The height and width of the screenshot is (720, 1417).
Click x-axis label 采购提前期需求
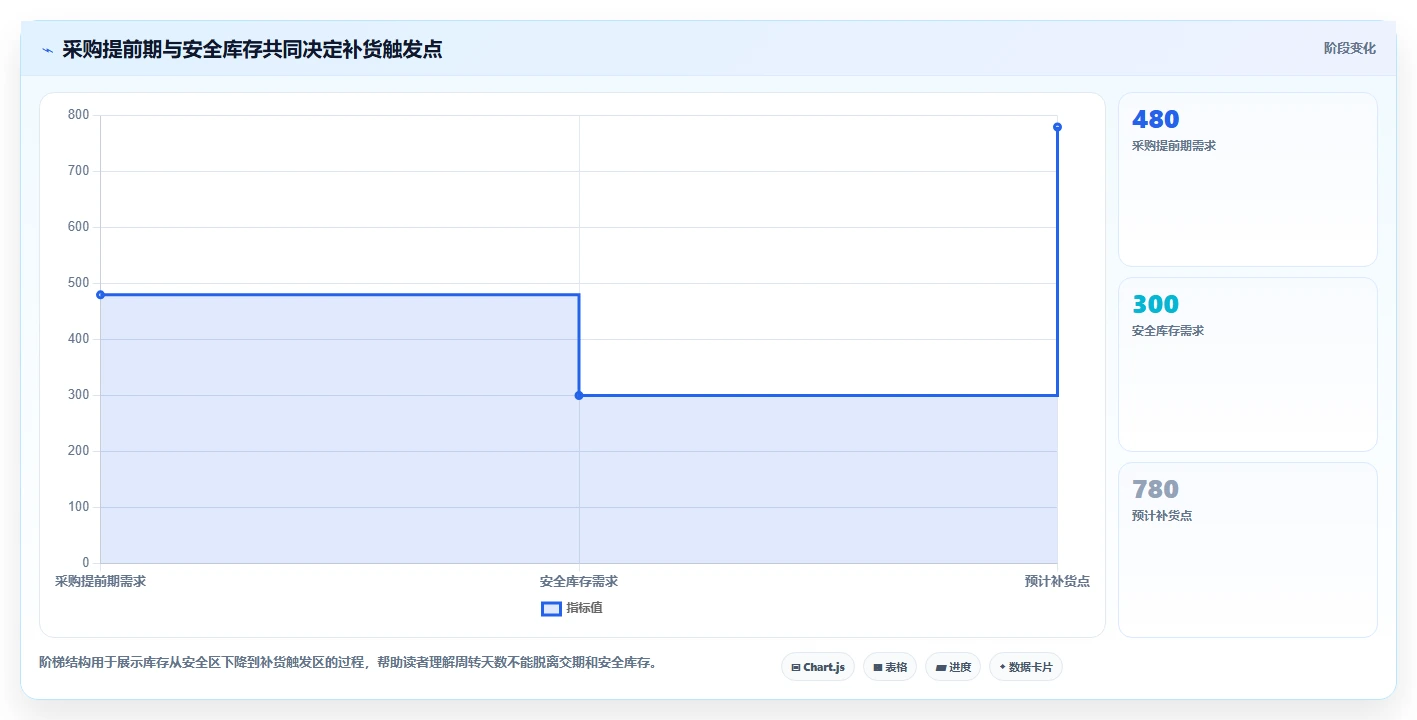click(x=100, y=581)
